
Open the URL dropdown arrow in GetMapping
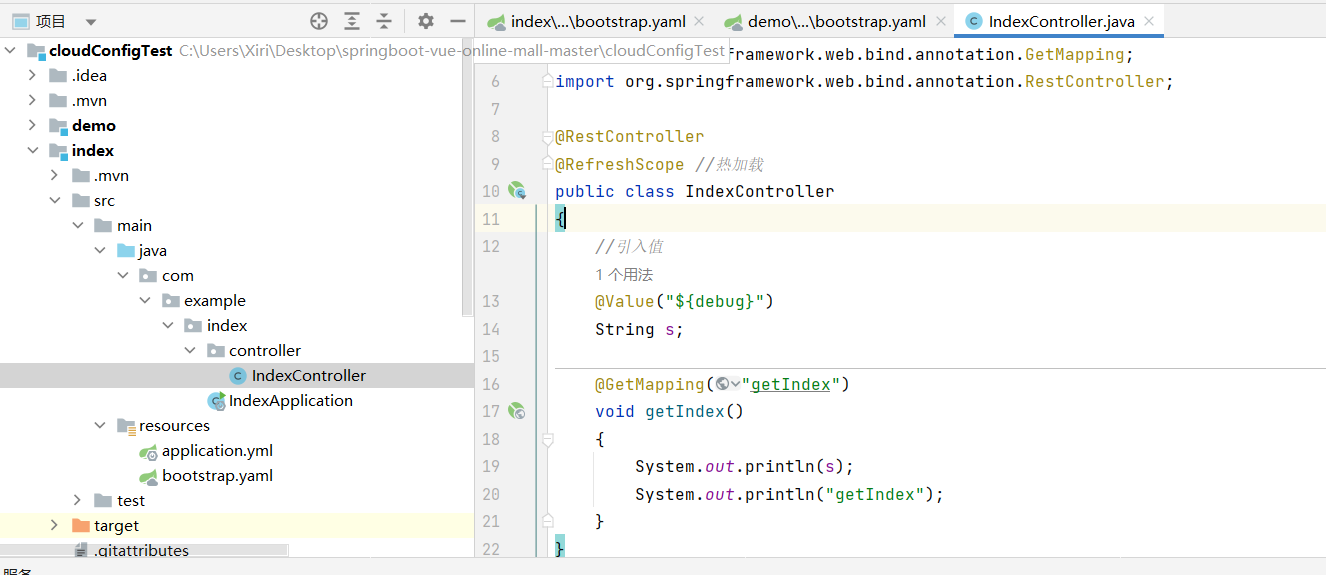[x=736, y=384]
